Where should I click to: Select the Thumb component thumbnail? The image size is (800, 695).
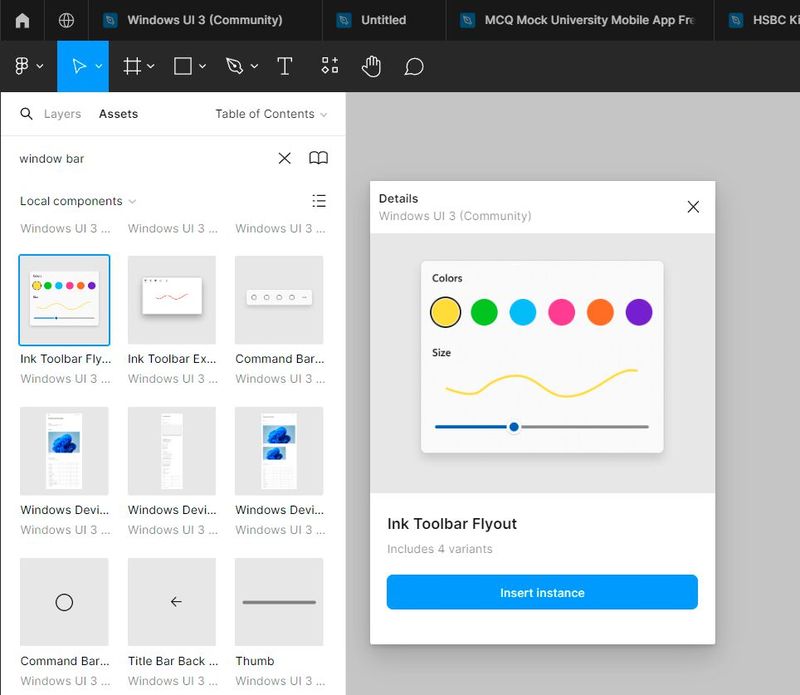(279, 602)
